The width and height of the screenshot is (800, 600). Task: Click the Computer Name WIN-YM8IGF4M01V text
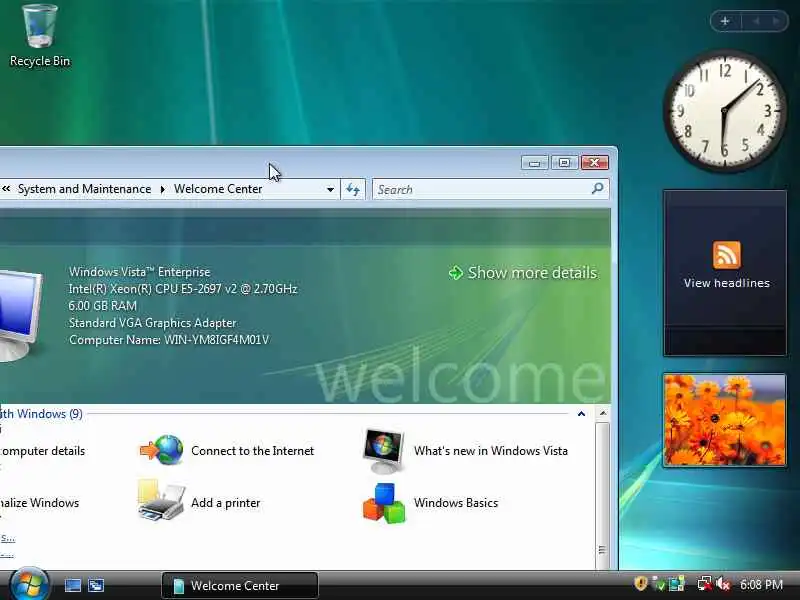pos(169,340)
